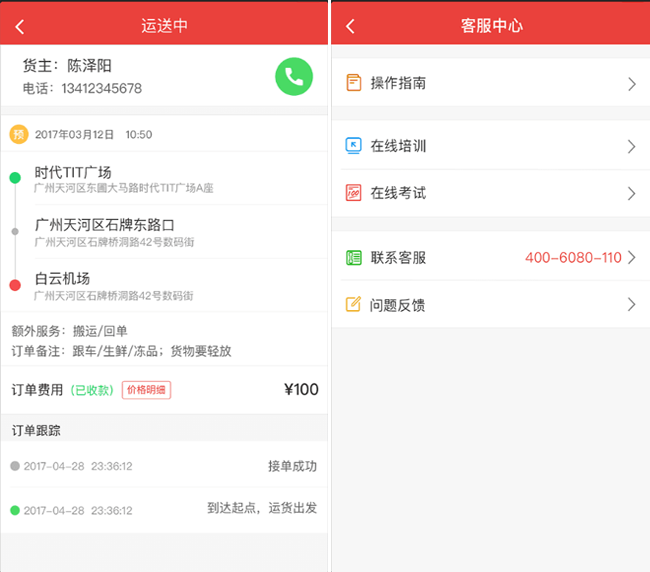Open the 在线培训 menu entry
This screenshot has width=650, height=572.
tap(491, 145)
